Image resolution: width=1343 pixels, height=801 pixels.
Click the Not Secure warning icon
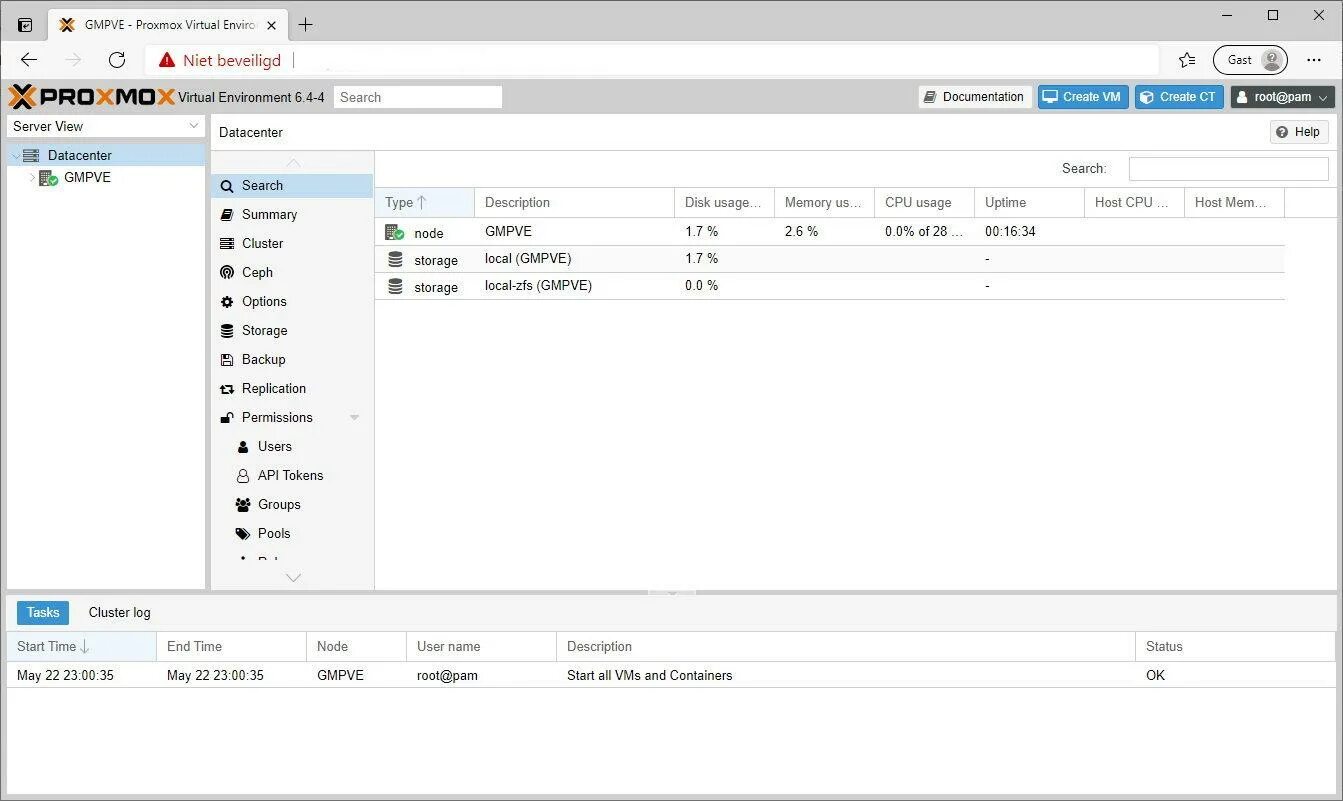[x=166, y=60]
